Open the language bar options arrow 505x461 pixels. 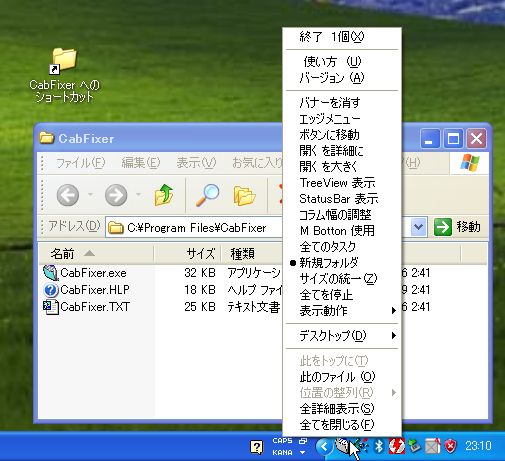point(303,452)
